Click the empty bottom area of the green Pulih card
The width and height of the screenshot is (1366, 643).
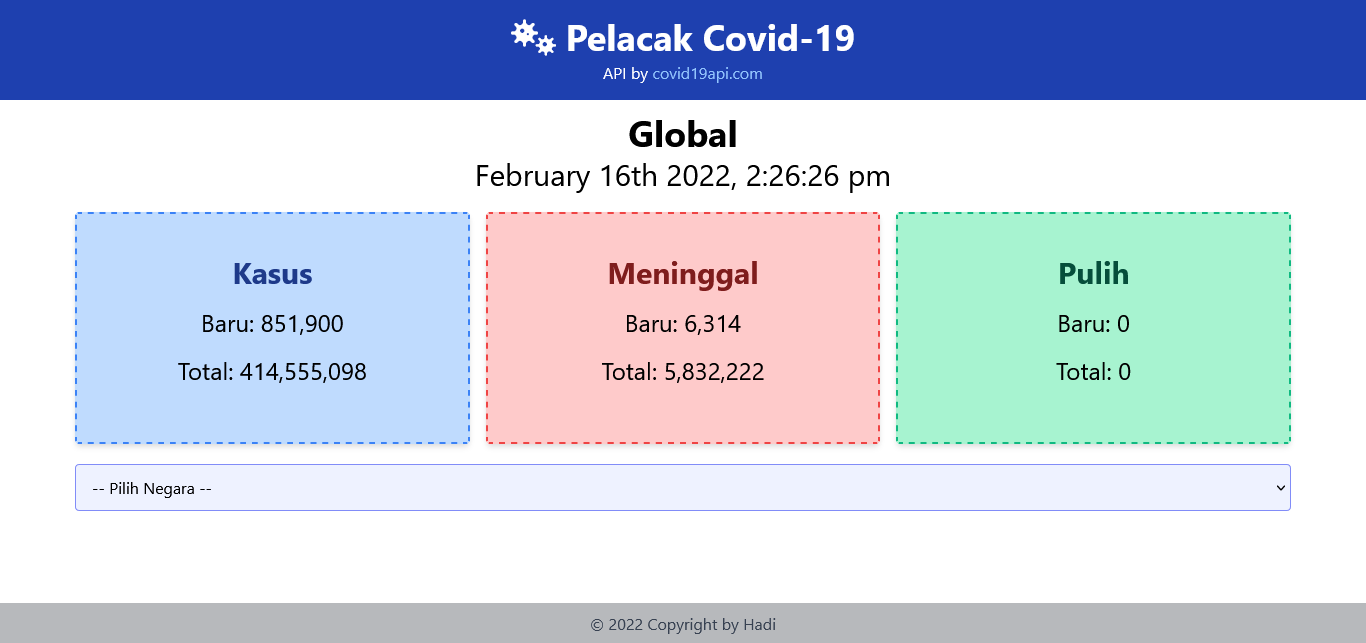pyautogui.click(x=1093, y=416)
